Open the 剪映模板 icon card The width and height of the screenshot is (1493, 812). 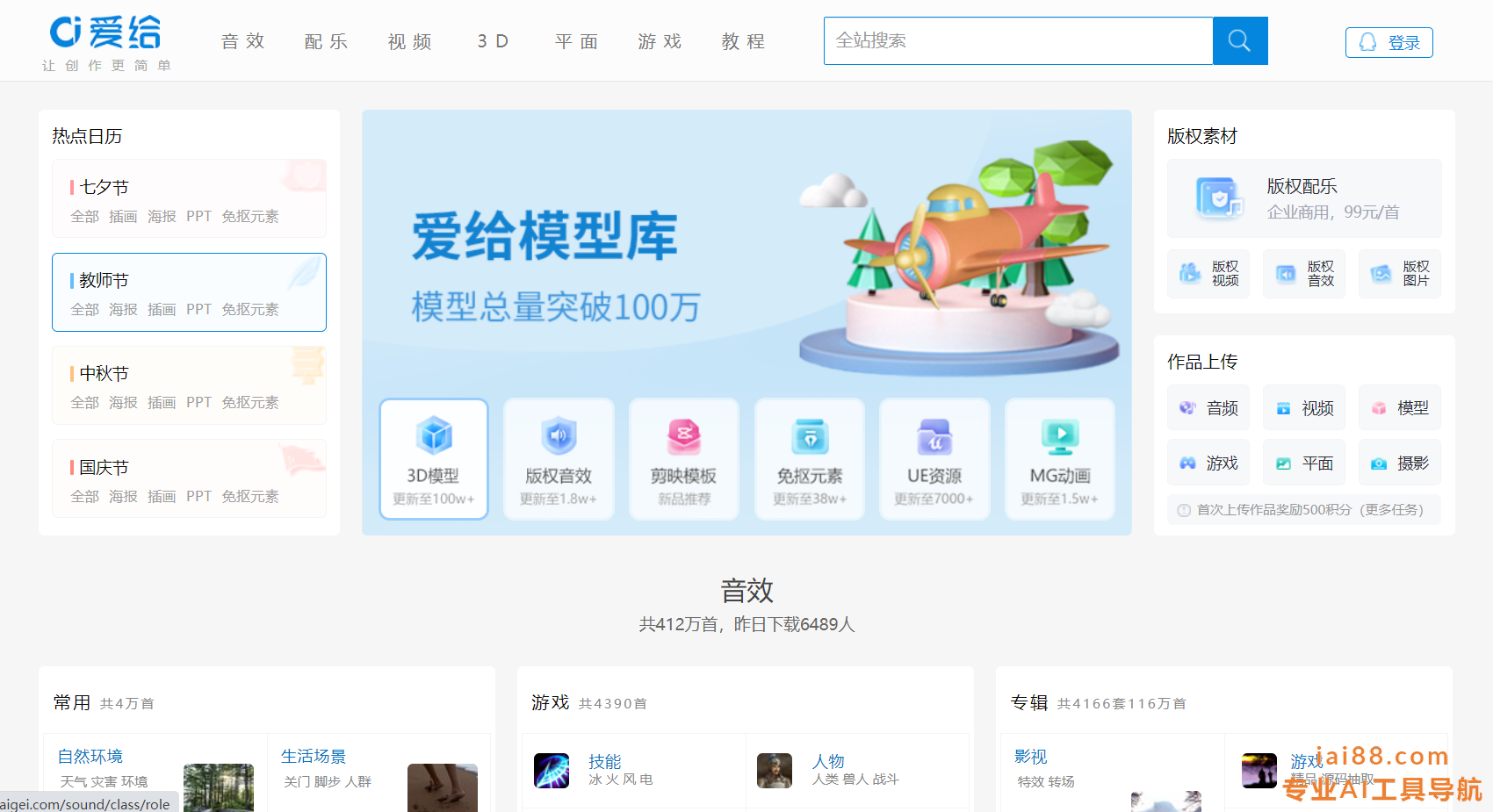(683, 458)
